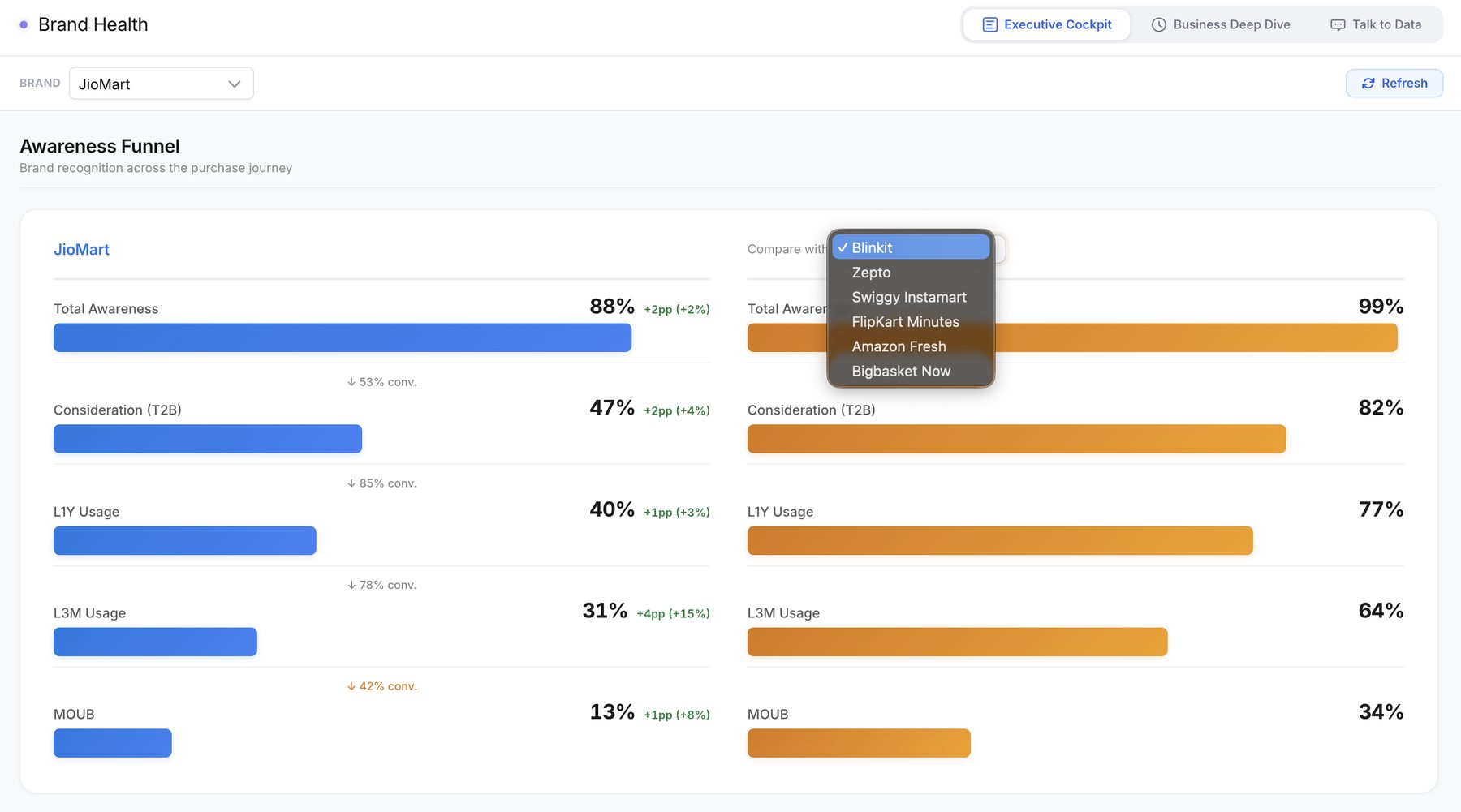Click the JioMart funnel heading
Image resolution: width=1461 pixels, height=812 pixels.
pos(81,250)
